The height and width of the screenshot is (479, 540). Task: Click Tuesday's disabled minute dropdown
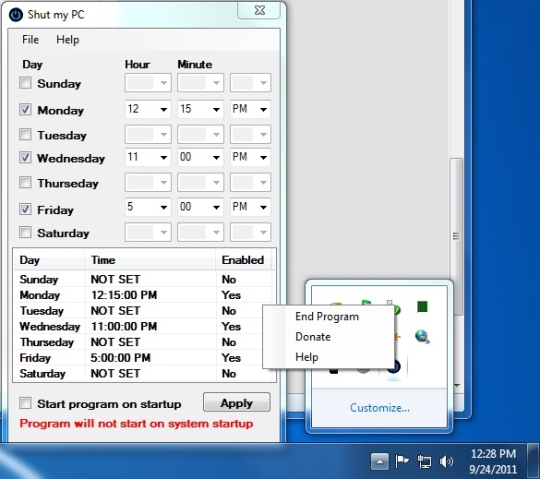tap(200, 134)
